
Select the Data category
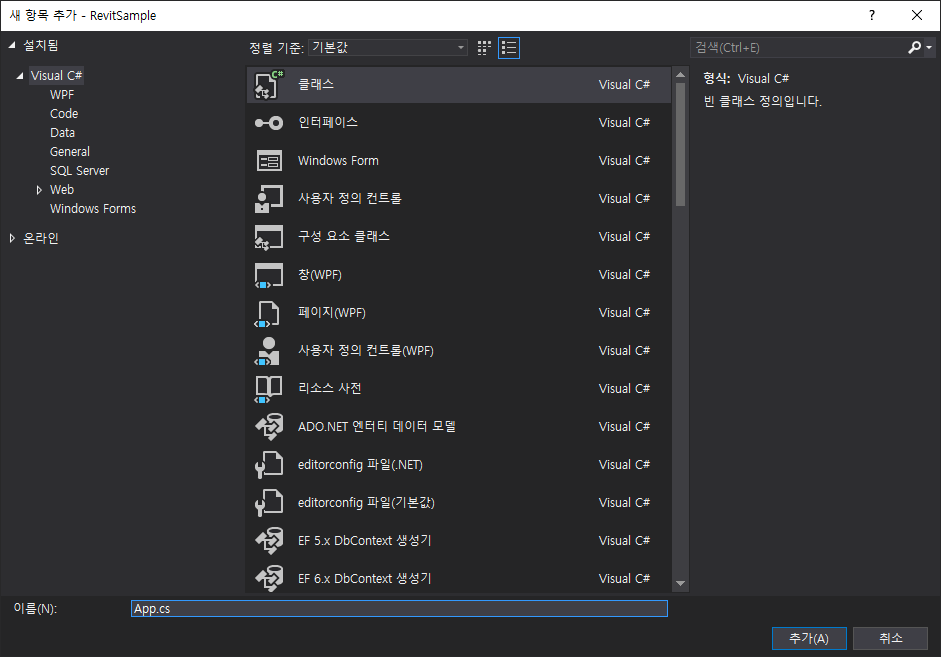[x=62, y=133]
